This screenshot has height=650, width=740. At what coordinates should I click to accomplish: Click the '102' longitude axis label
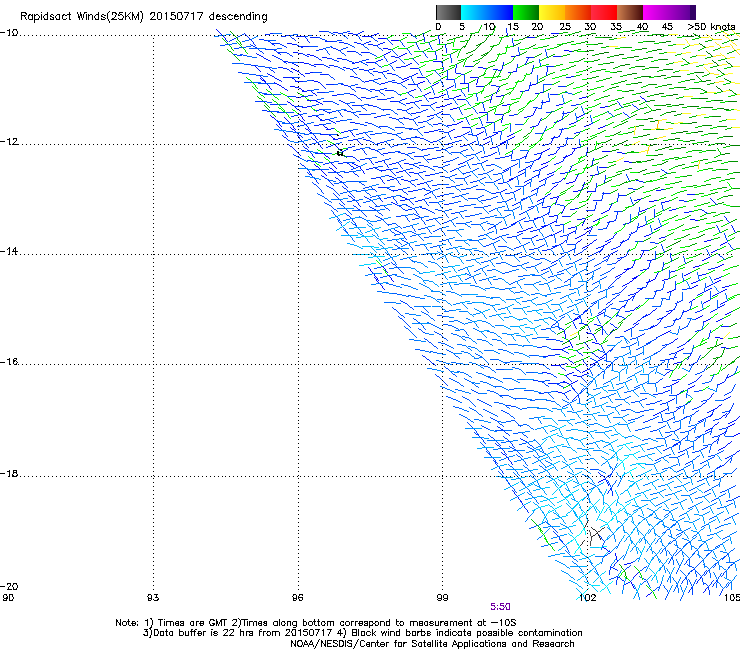[x=587, y=598]
